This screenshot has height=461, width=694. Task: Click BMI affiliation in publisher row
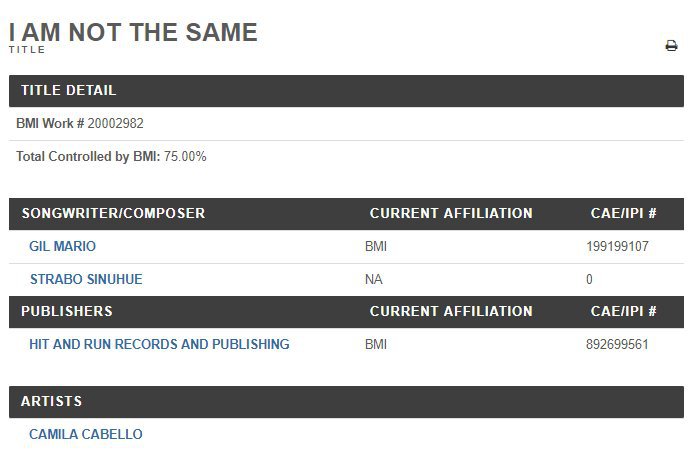pyautogui.click(x=376, y=344)
